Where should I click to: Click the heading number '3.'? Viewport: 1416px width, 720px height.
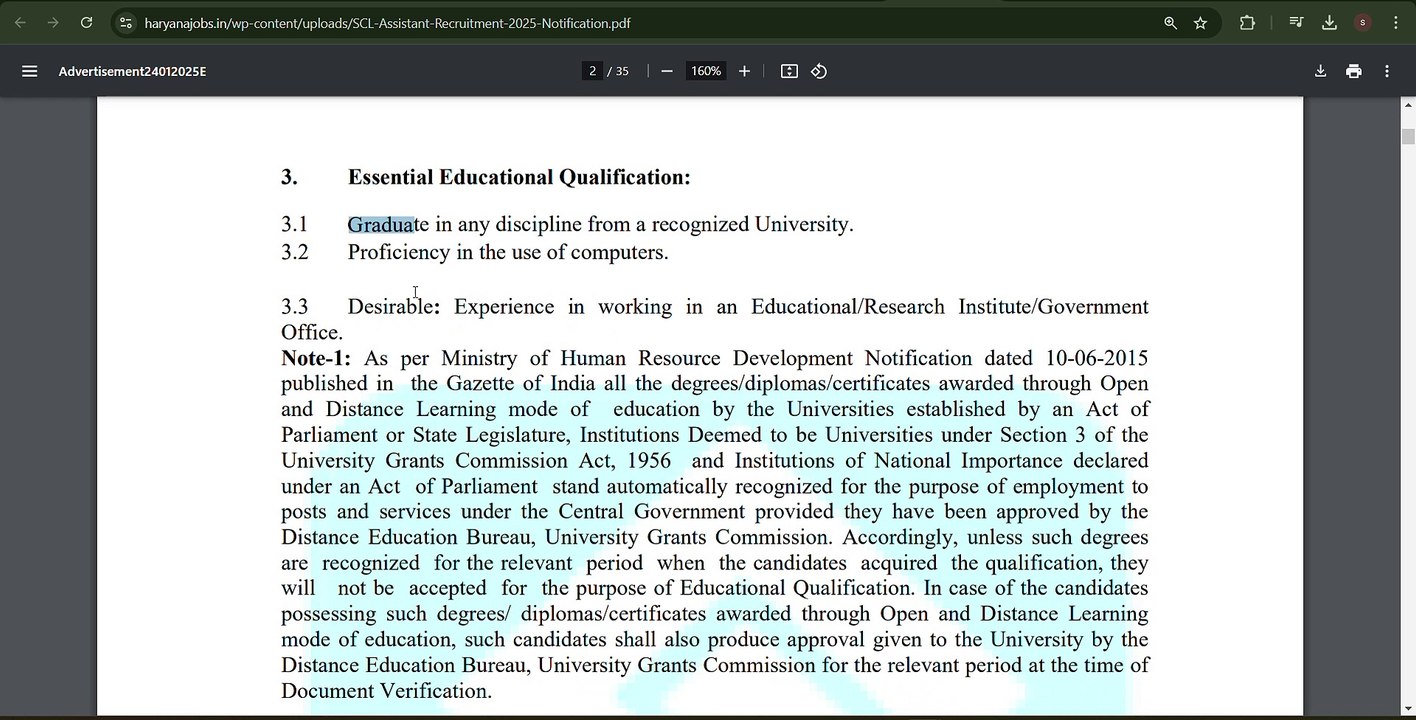tap(289, 177)
